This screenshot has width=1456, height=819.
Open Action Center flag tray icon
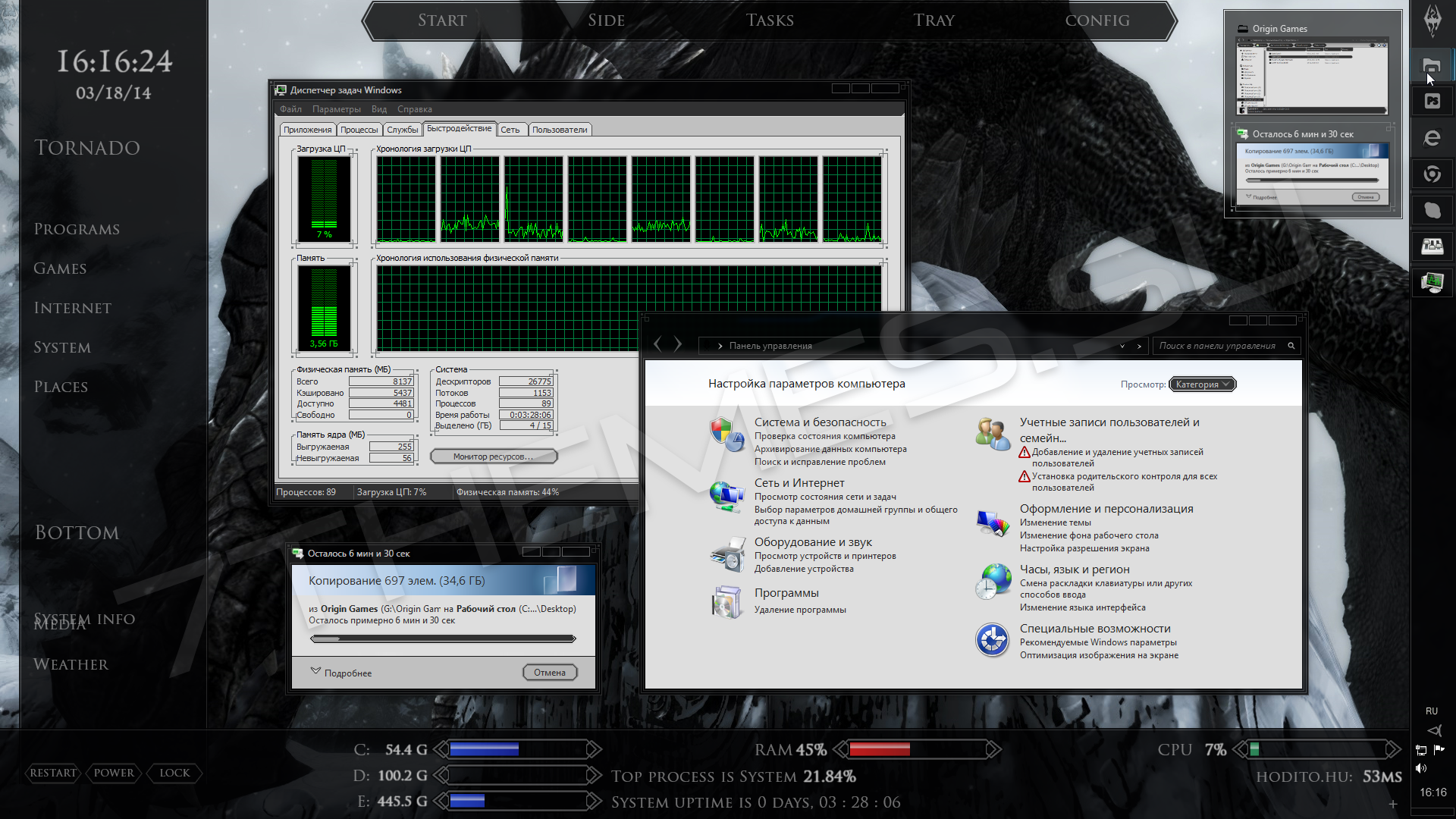(1439, 749)
